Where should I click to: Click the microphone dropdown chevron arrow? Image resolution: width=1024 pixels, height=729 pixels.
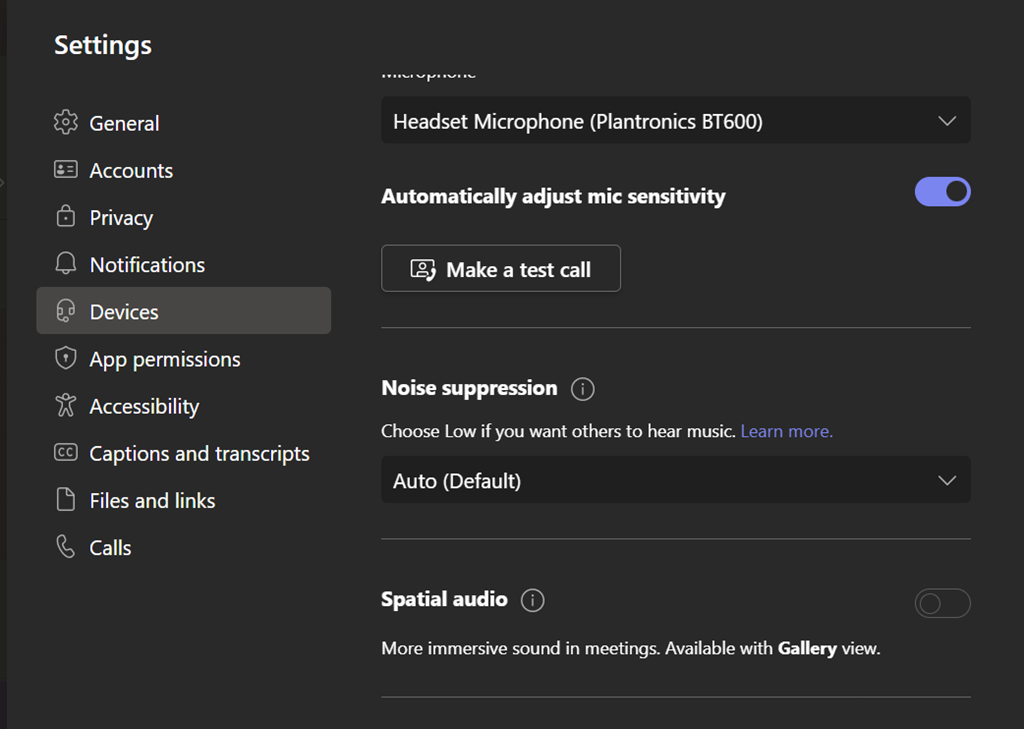947,121
